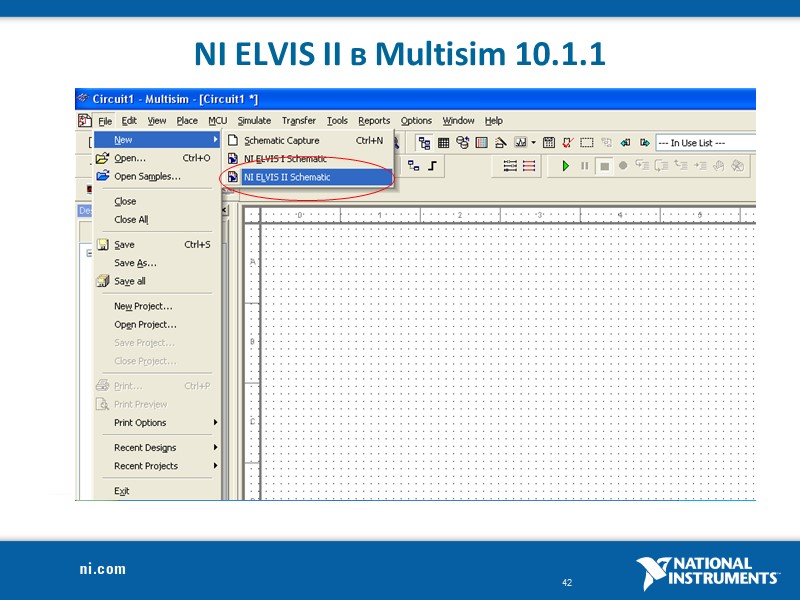Click the Back annotate to file icon

(626, 142)
